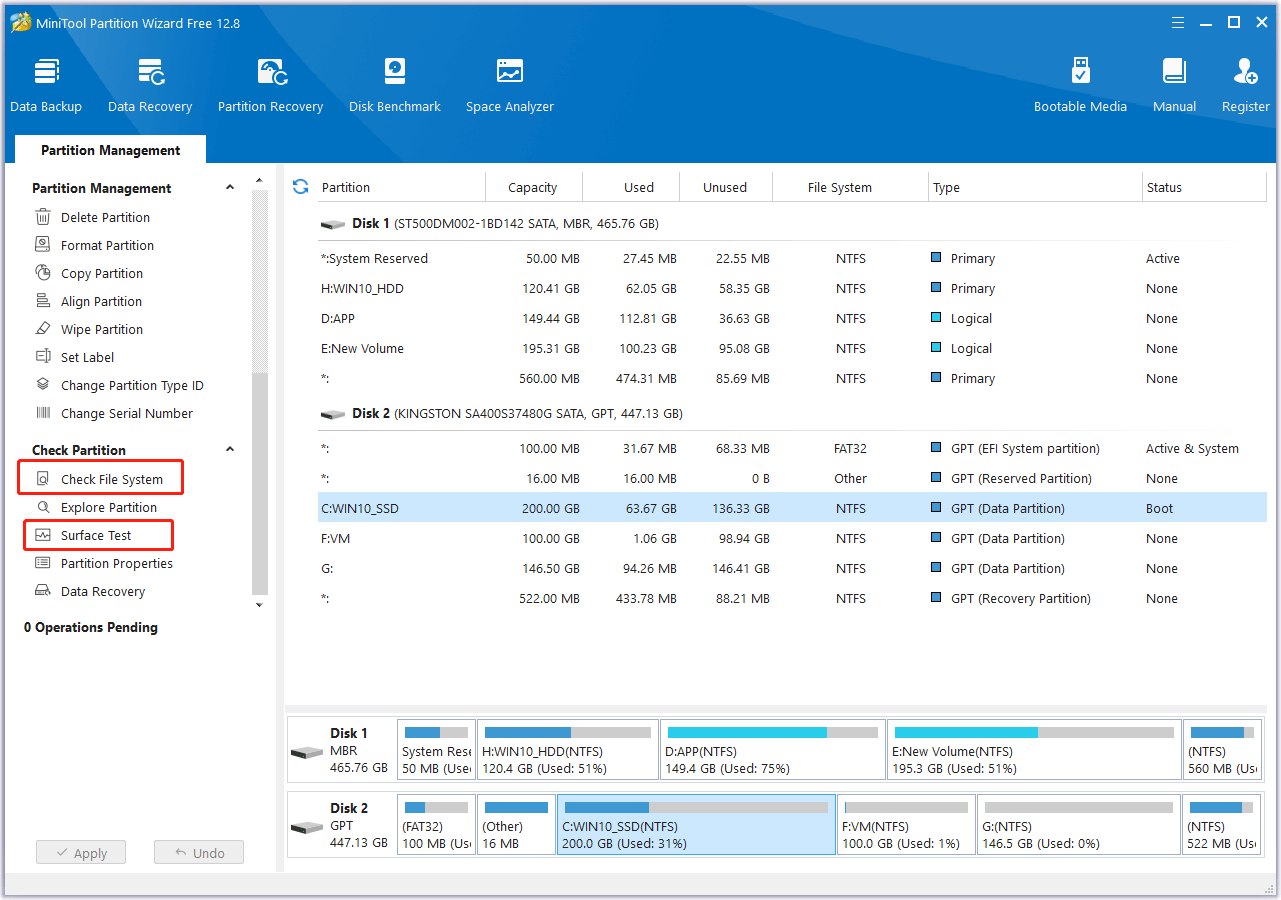Select F:VM(NTFS) block in Disk 2 map

point(906,824)
